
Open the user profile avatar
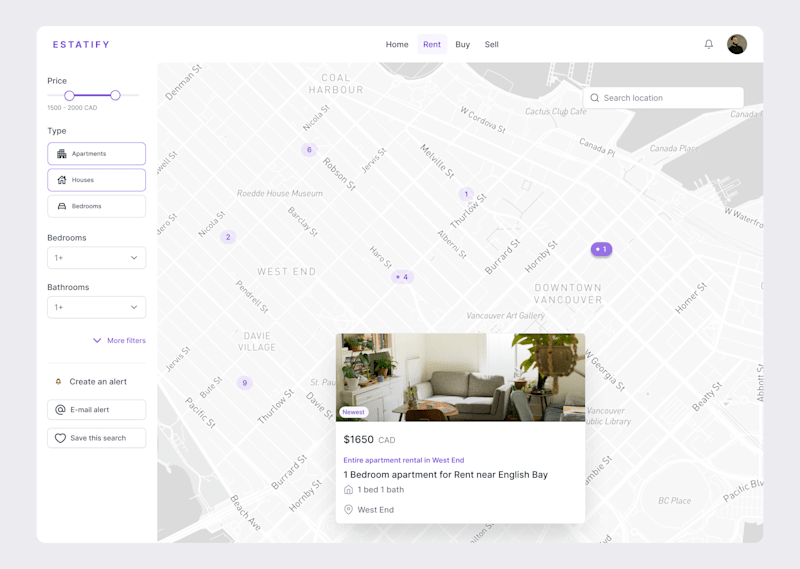737,44
